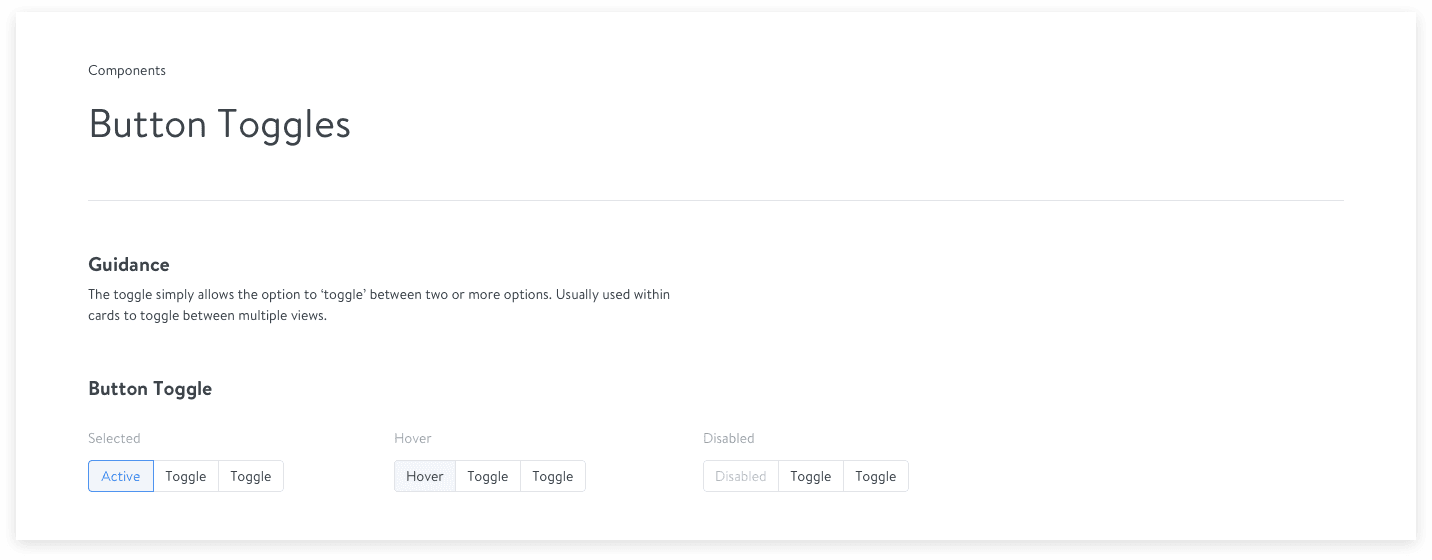Click the grey Selected label
The image size is (1432, 560).
pos(114,438)
